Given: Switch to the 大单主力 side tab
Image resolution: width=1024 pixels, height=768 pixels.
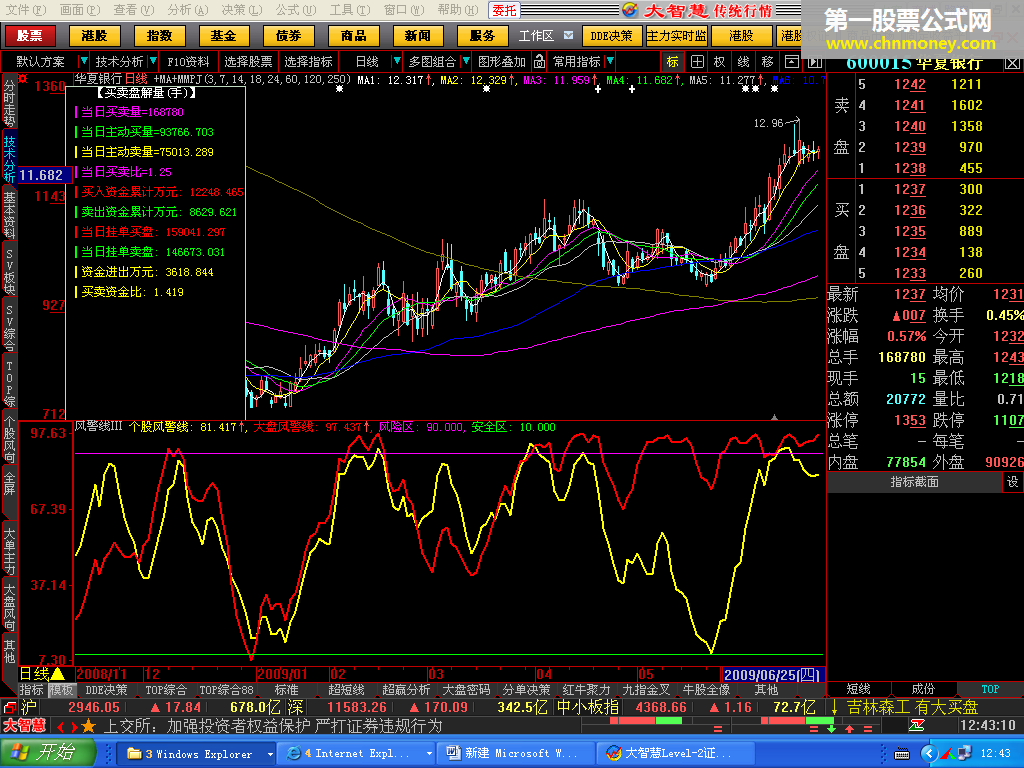Looking at the screenshot, I should click(9, 550).
